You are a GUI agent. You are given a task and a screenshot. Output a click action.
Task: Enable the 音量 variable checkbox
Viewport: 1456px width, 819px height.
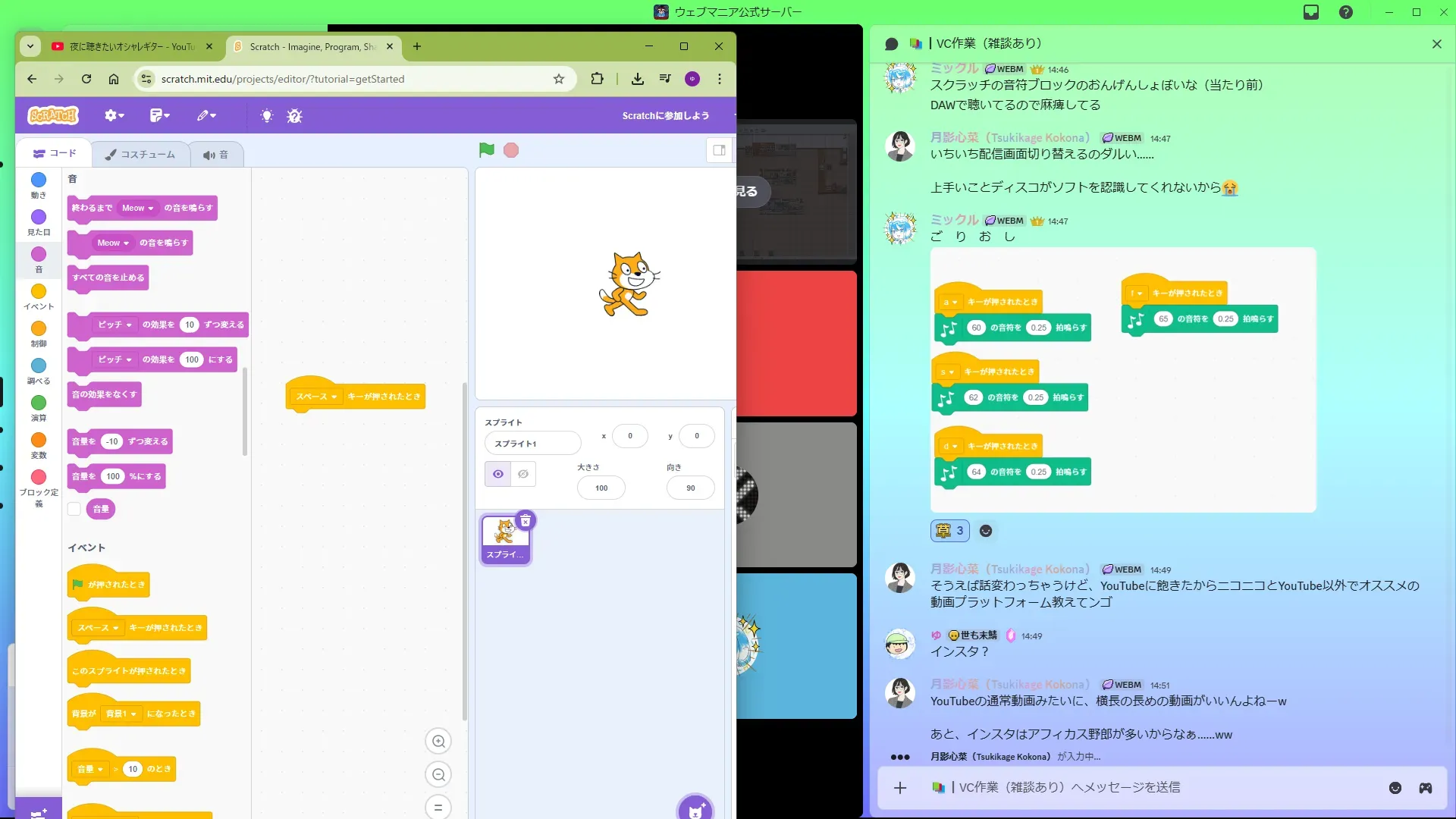click(x=74, y=509)
